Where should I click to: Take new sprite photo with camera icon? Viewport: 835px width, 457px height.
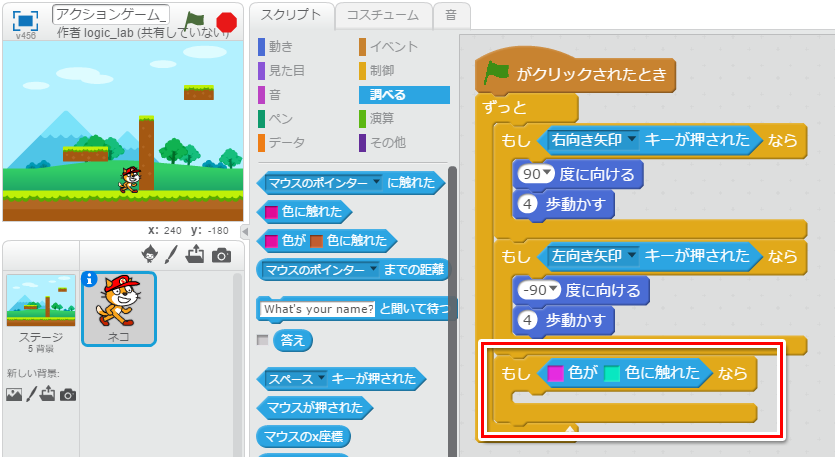[x=222, y=256]
